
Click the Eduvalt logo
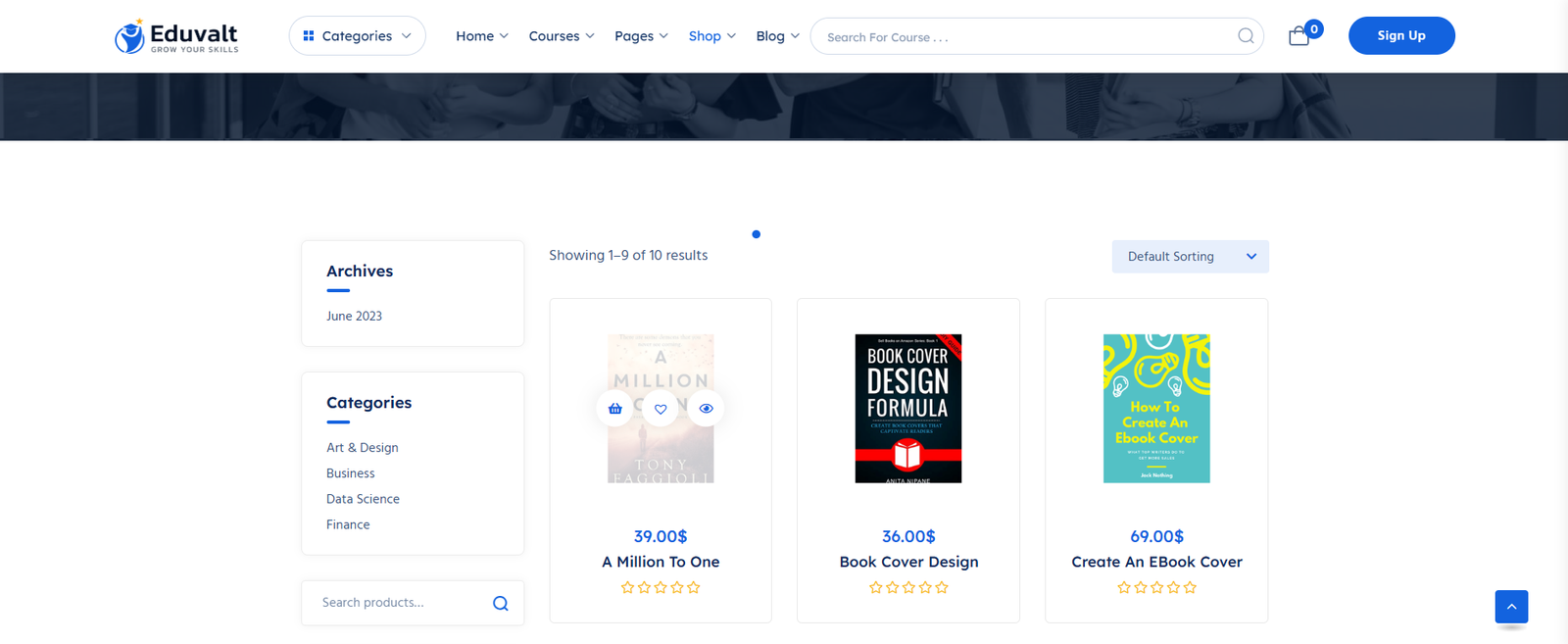coord(176,36)
